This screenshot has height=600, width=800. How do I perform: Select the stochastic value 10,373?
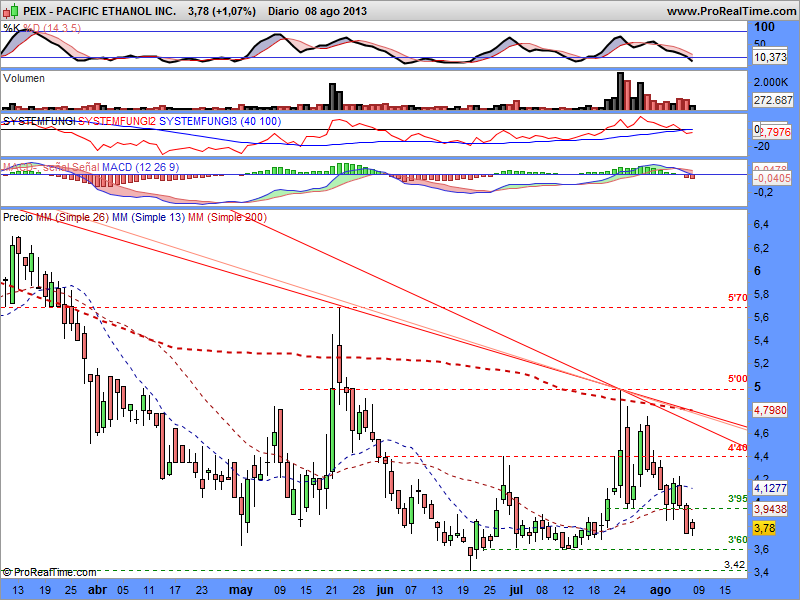point(770,57)
